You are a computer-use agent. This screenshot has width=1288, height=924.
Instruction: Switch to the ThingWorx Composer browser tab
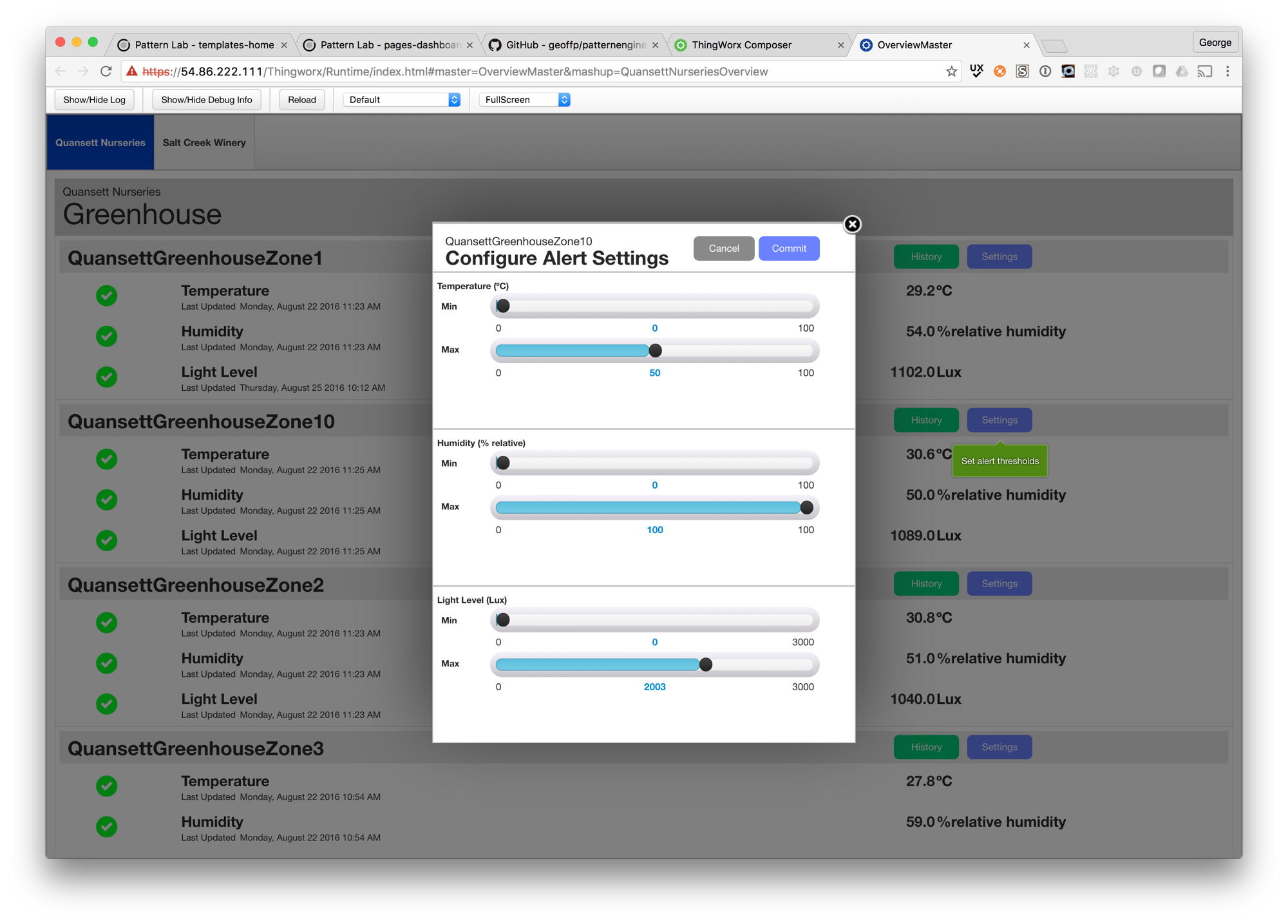coord(742,45)
